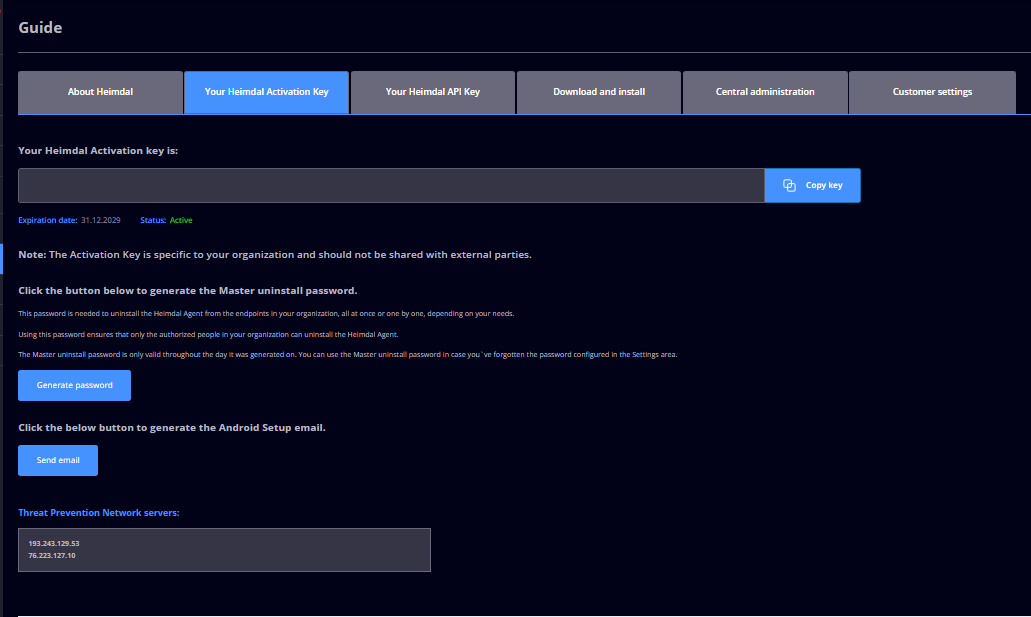This screenshot has height=617, width=1031.
Task: Click the Active status value
Action: (181, 220)
